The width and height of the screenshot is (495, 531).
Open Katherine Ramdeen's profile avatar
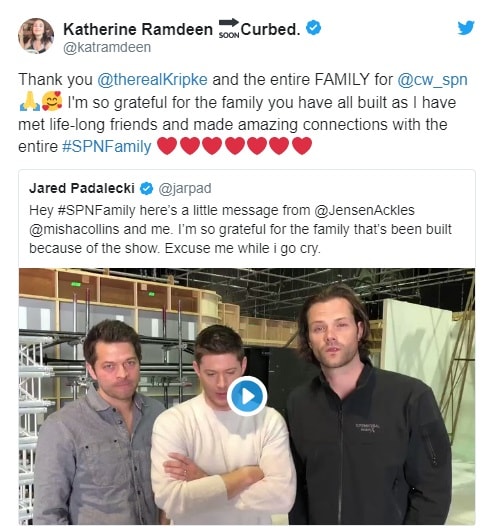tap(36, 36)
